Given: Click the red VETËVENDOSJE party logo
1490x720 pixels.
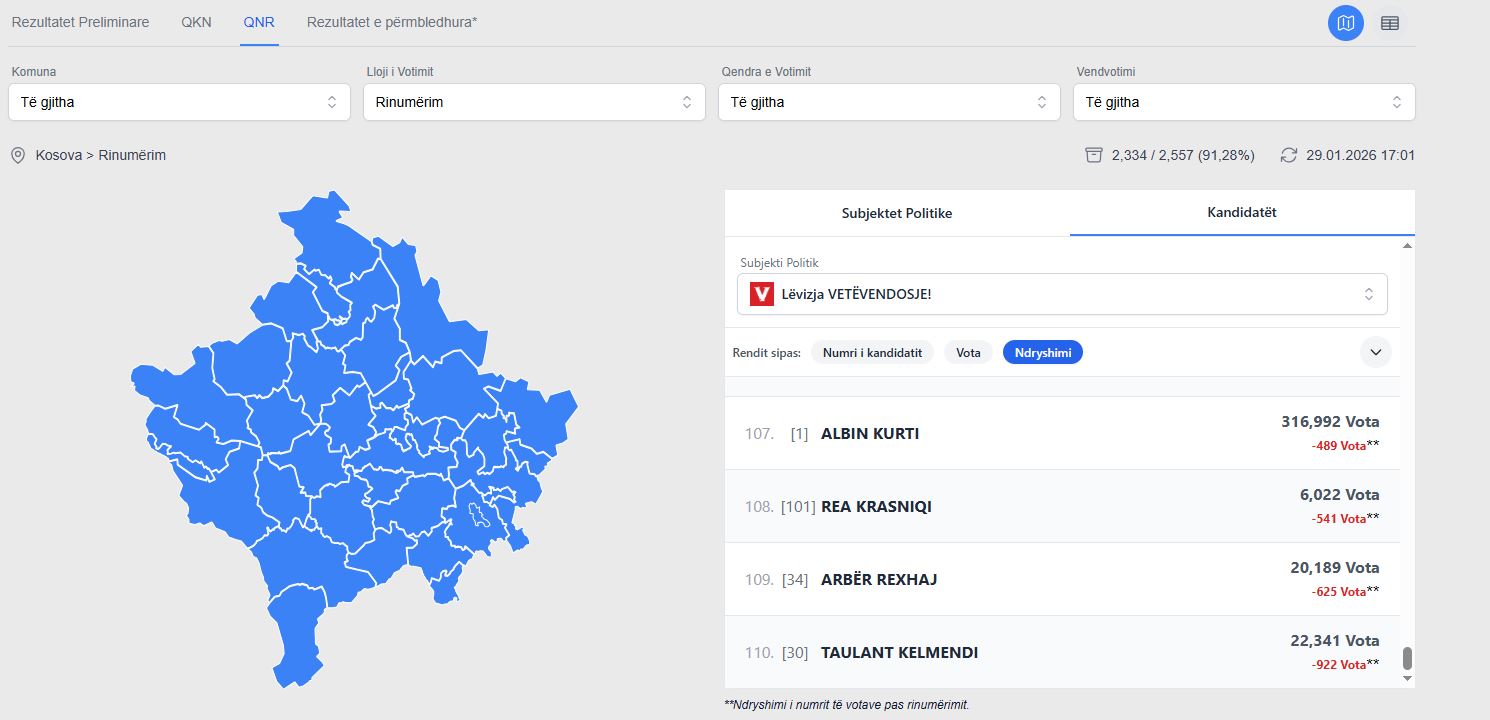Looking at the screenshot, I should (x=762, y=294).
